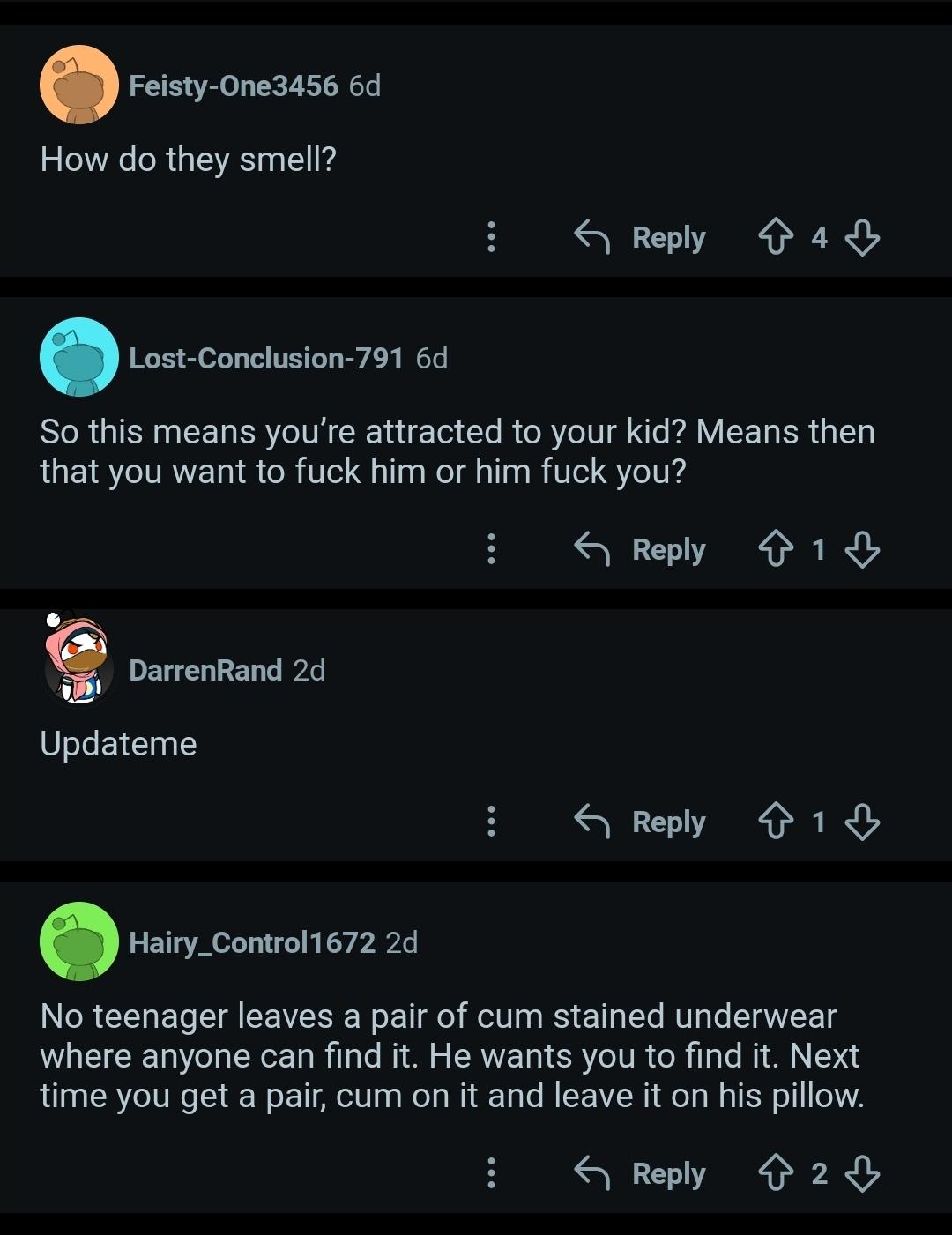Image resolution: width=952 pixels, height=1235 pixels.
Task: Open the three-dot menu on Feisty-One3456's comment
Action: 492,237
